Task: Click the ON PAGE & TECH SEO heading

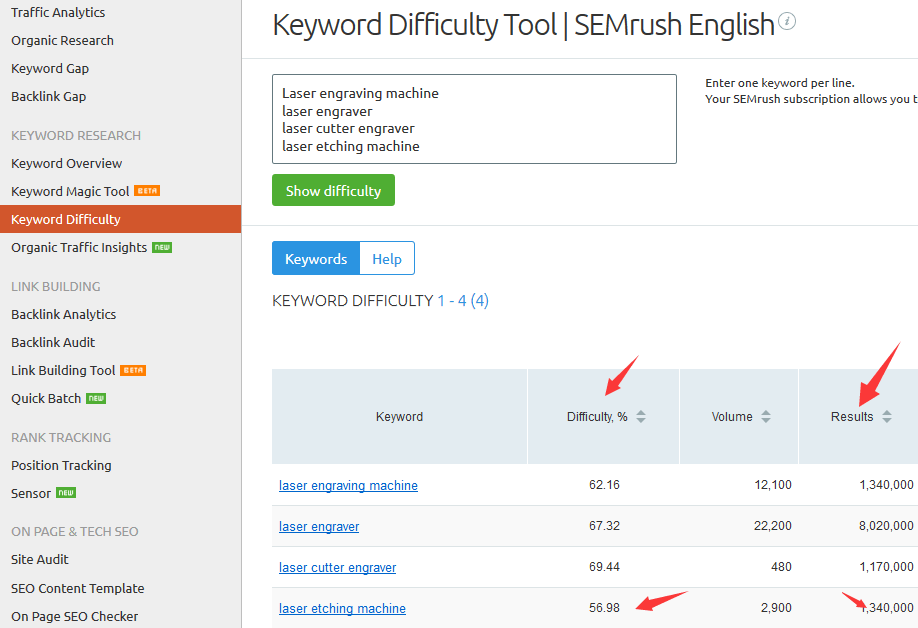Action: (x=75, y=531)
